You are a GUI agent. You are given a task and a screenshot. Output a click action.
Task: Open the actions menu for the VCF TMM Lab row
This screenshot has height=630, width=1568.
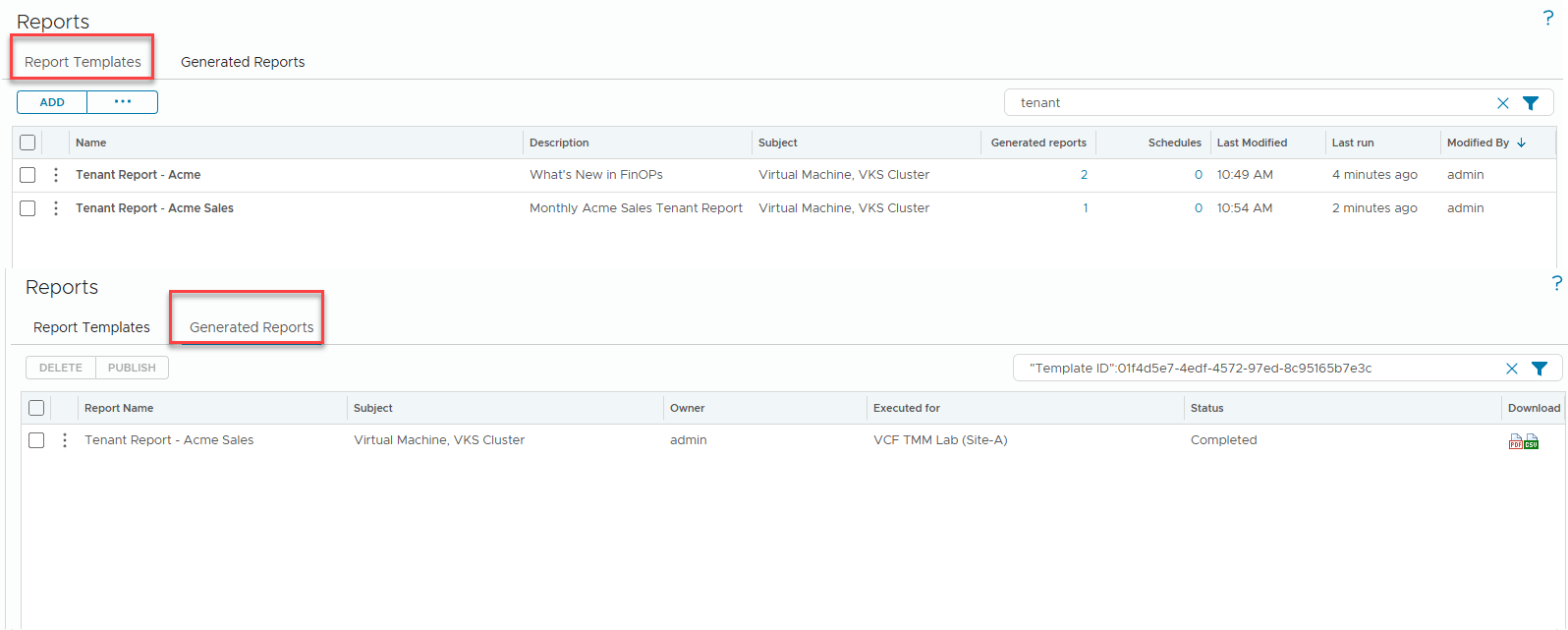pyautogui.click(x=65, y=440)
